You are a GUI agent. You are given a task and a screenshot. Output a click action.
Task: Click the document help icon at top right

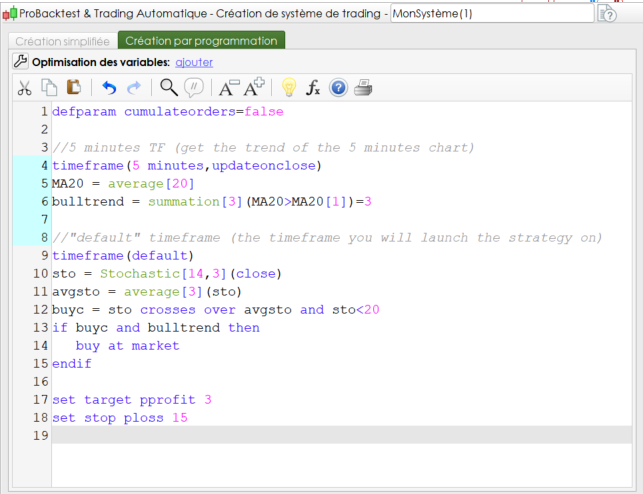click(x=608, y=14)
